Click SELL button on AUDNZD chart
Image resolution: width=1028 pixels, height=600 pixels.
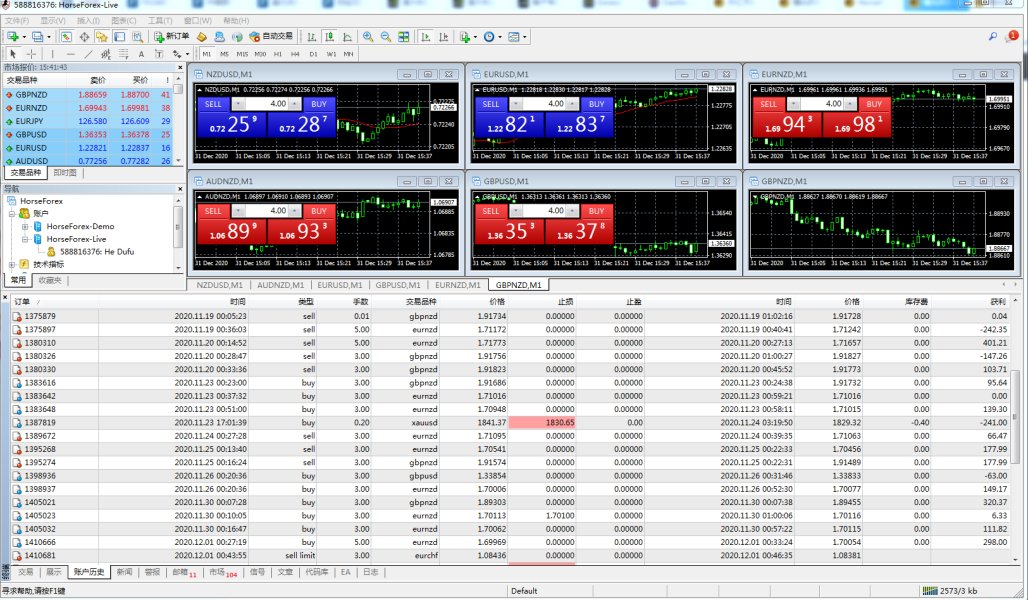pos(213,211)
